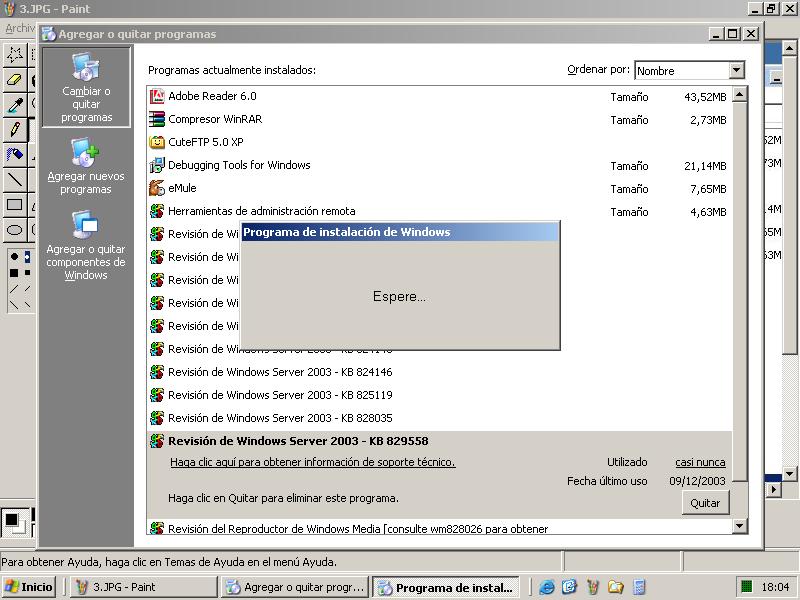Open the Ordenar por Nombre dropdown

click(736, 70)
